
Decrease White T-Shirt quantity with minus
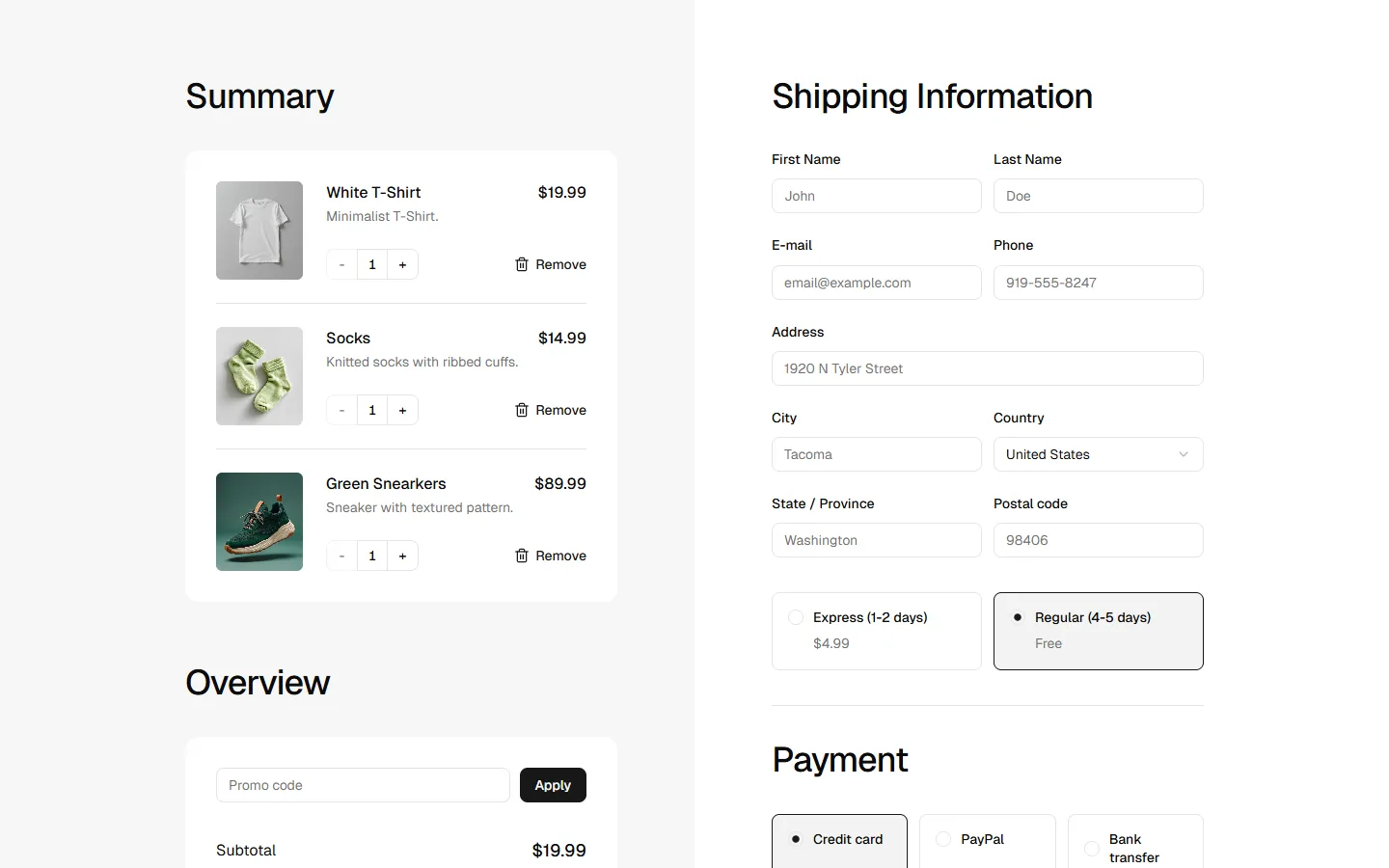coord(341,264)
